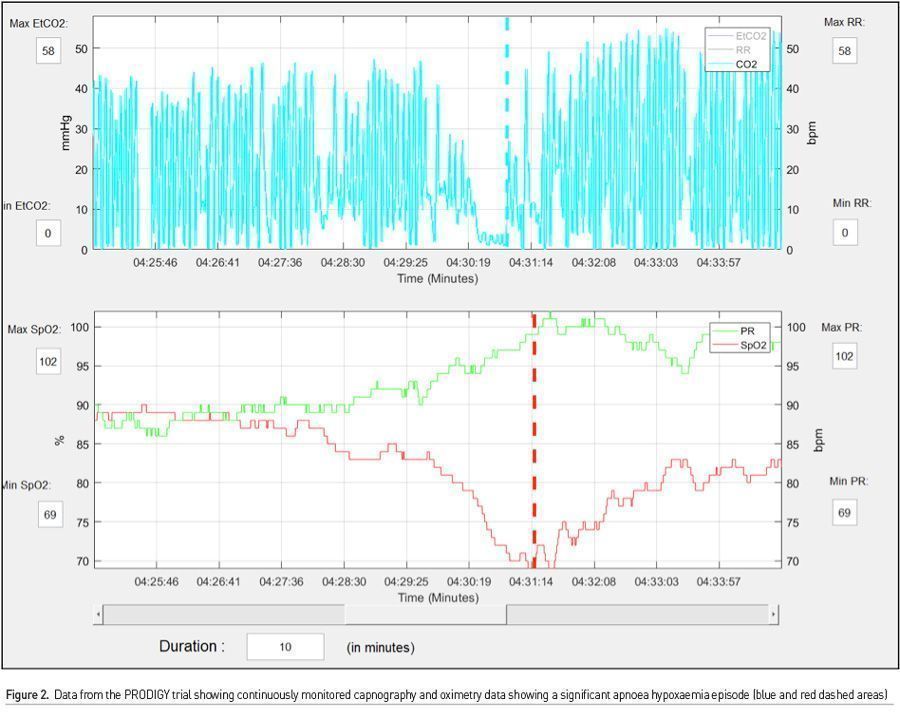
Task: Select the Min EtCO2 value box
Action: (48, 233)
